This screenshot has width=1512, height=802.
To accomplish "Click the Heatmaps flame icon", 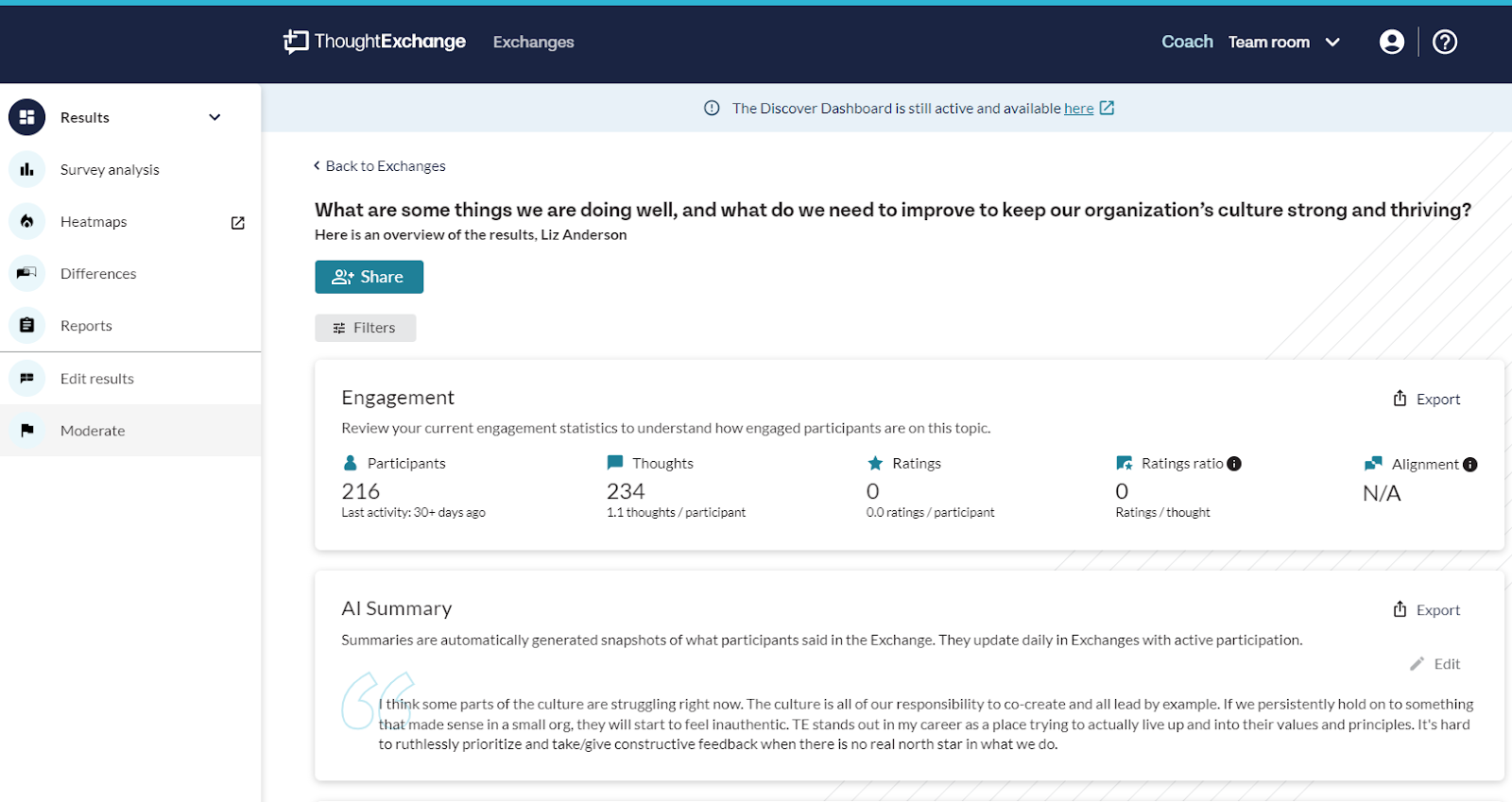I will pyautogui.click(x=26, y=221).
